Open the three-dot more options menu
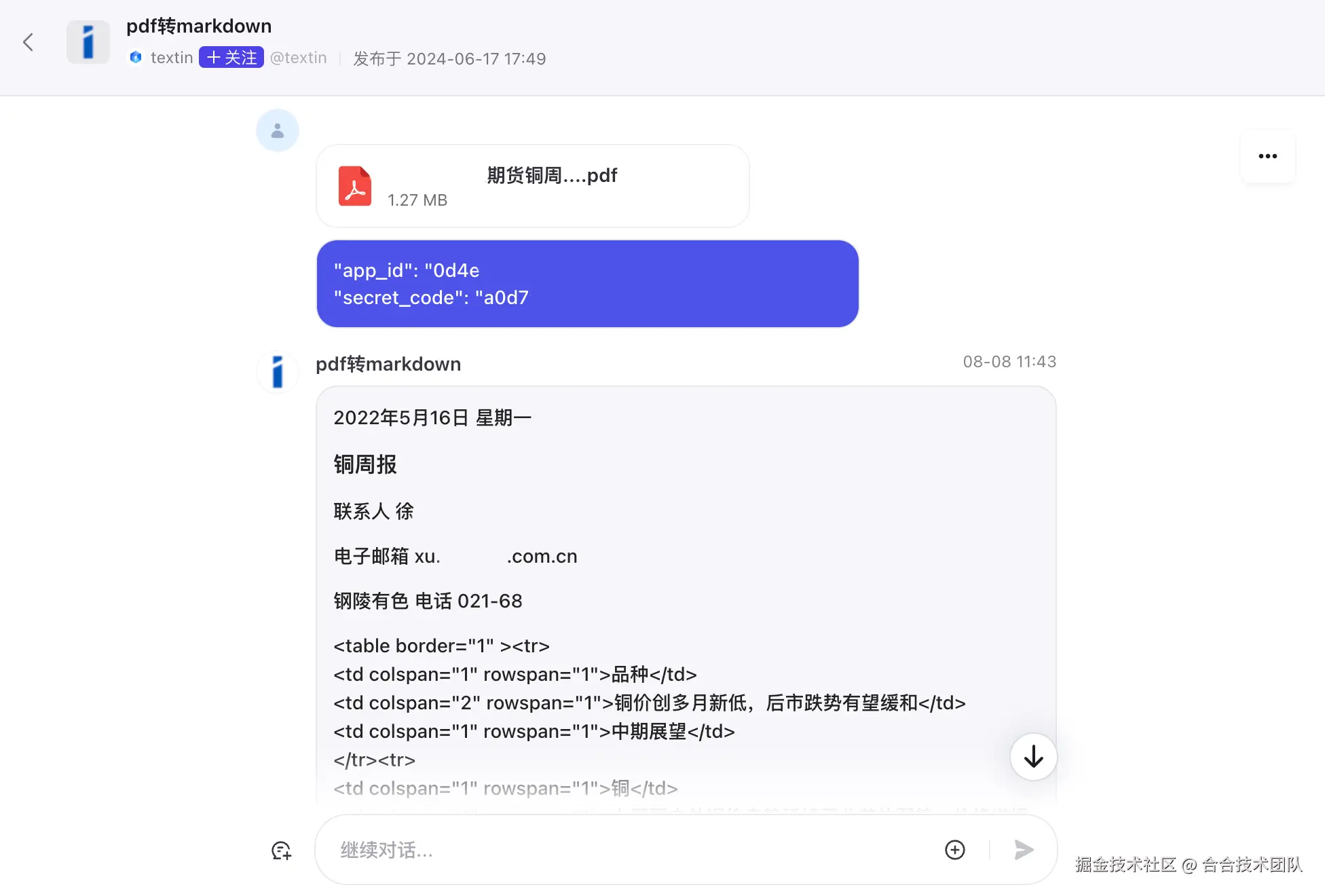This screenshot has width=1325, height=896. 1267,156
